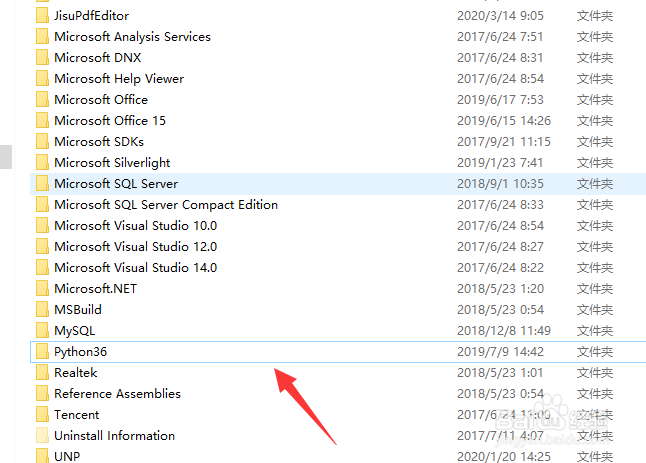Click the date 2017/9/21 11:15
The width and height of the screenshot is (646, 463).
504,142
